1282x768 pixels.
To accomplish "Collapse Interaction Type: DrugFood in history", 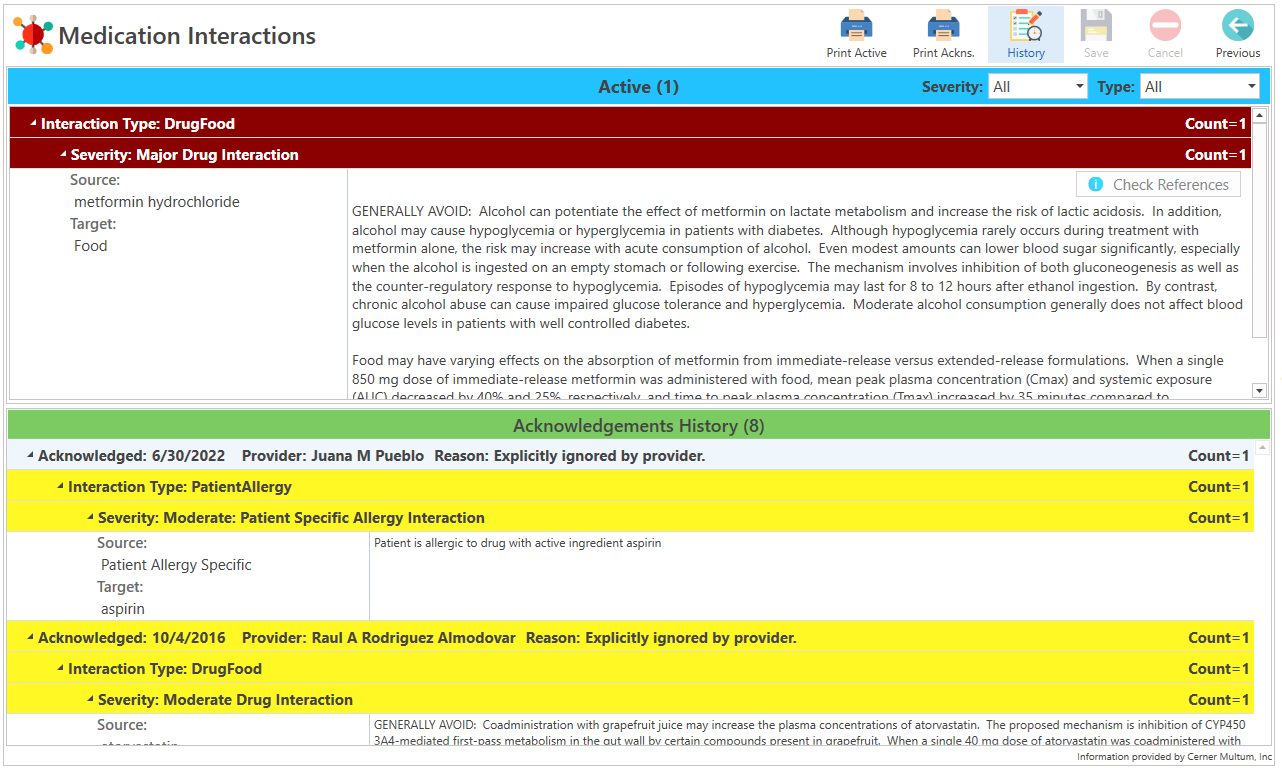I will [x=61, y=669].
